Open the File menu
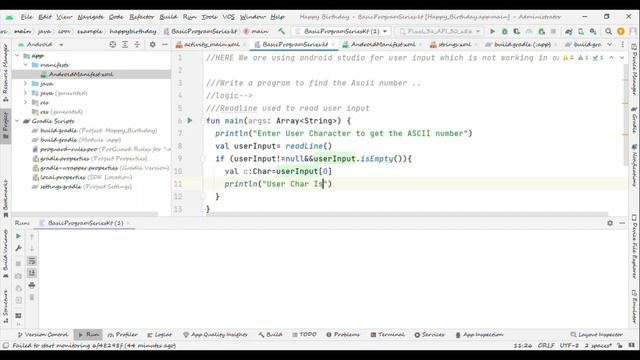Viewport: 640px width, 360px height. tap(27, 17)
